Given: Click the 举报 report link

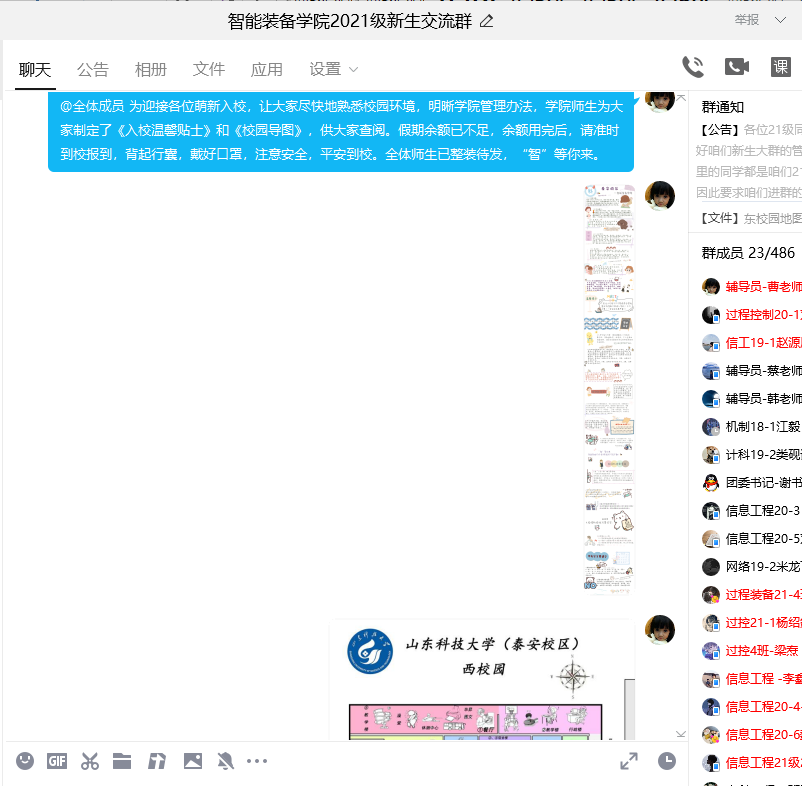Looking at the screenshot, I should [746, 20].
